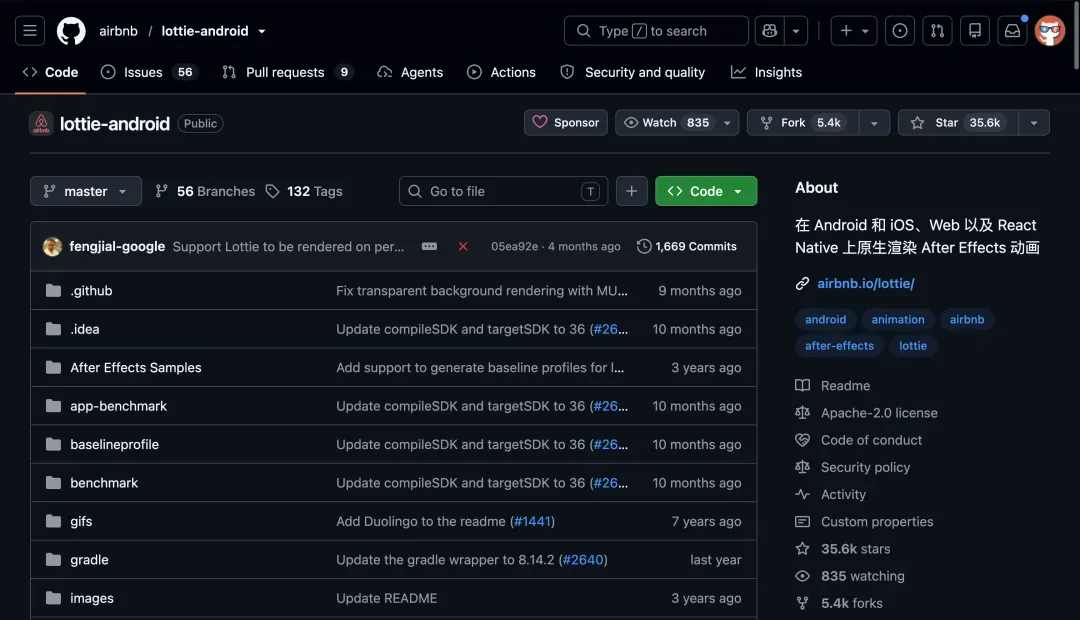
Task: Open the Copilot chat icon
Action: [x=769, y=31]
